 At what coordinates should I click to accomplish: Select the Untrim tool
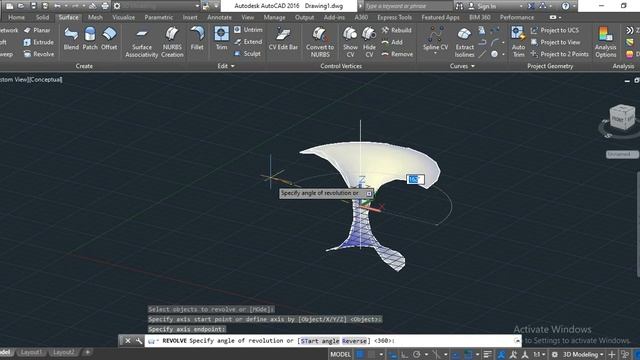click(248, 30)
